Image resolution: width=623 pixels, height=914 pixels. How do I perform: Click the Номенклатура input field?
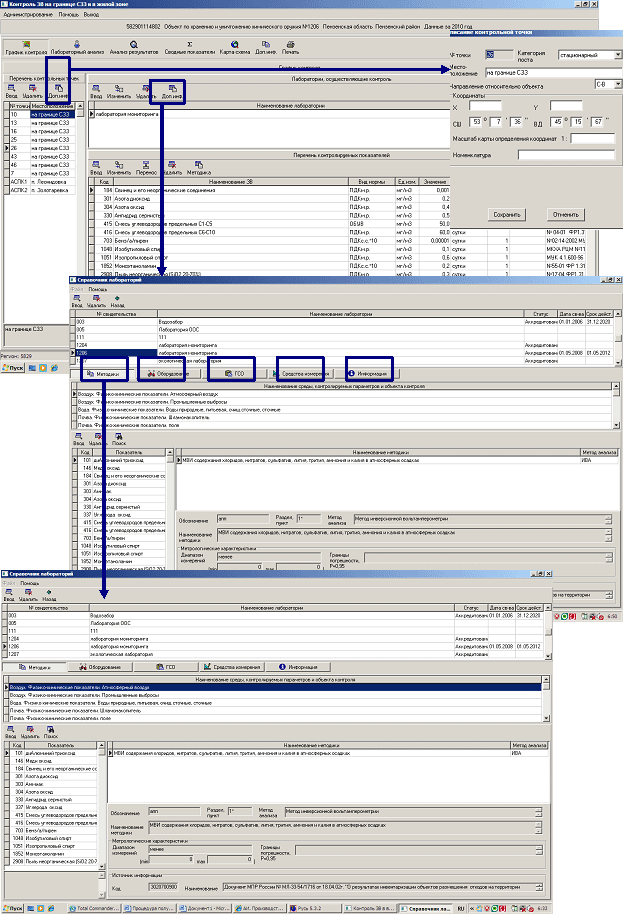tap(566, 155)
